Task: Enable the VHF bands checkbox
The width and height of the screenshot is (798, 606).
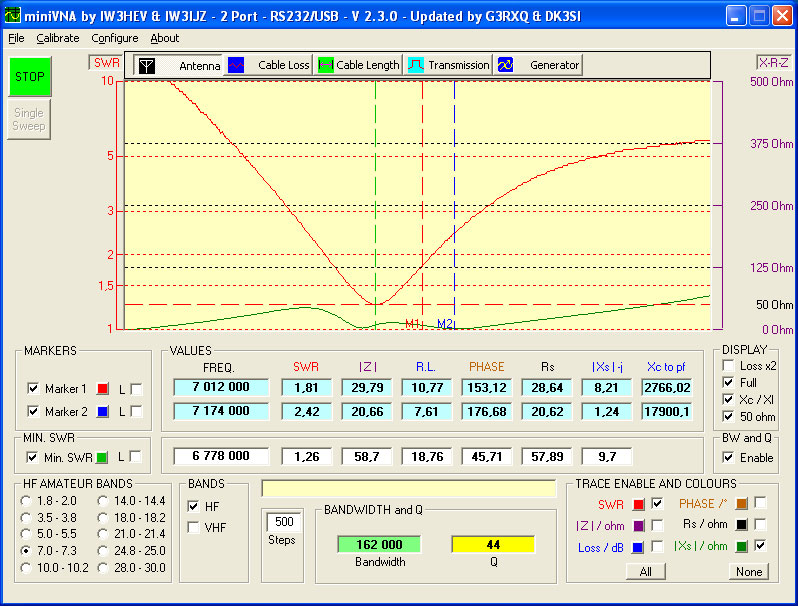Action: (194, 527)
